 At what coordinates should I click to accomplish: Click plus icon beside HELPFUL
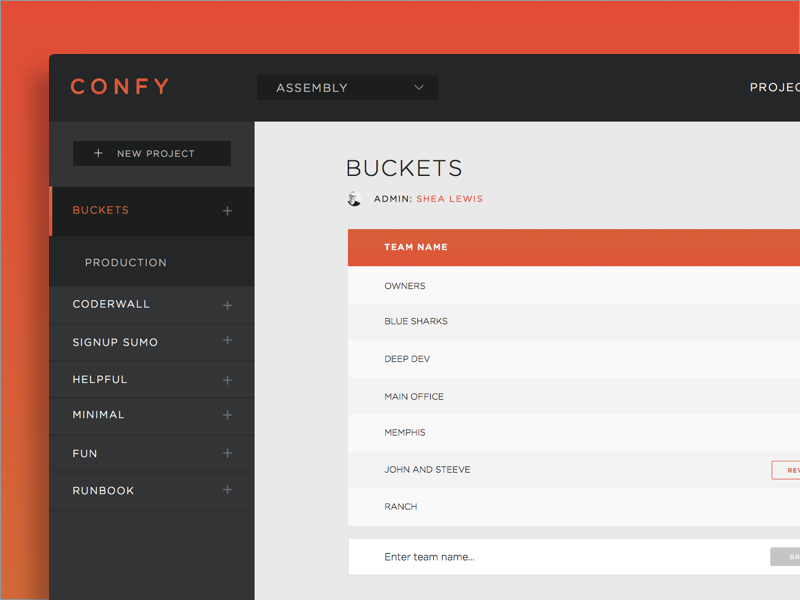(x=228, y=380)
